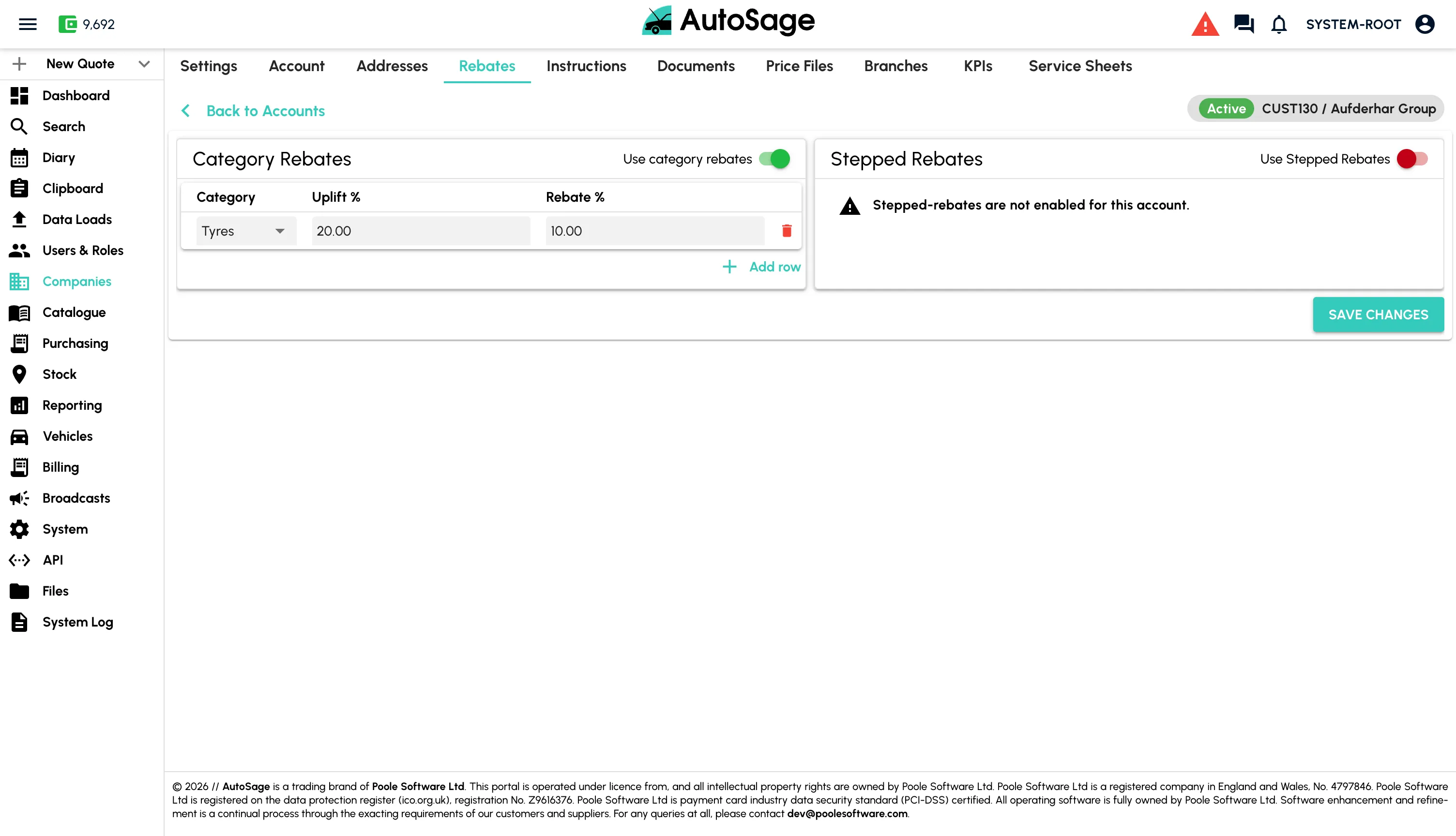
Task: Click the Diary calendar icon
Action: pos(19,157)
